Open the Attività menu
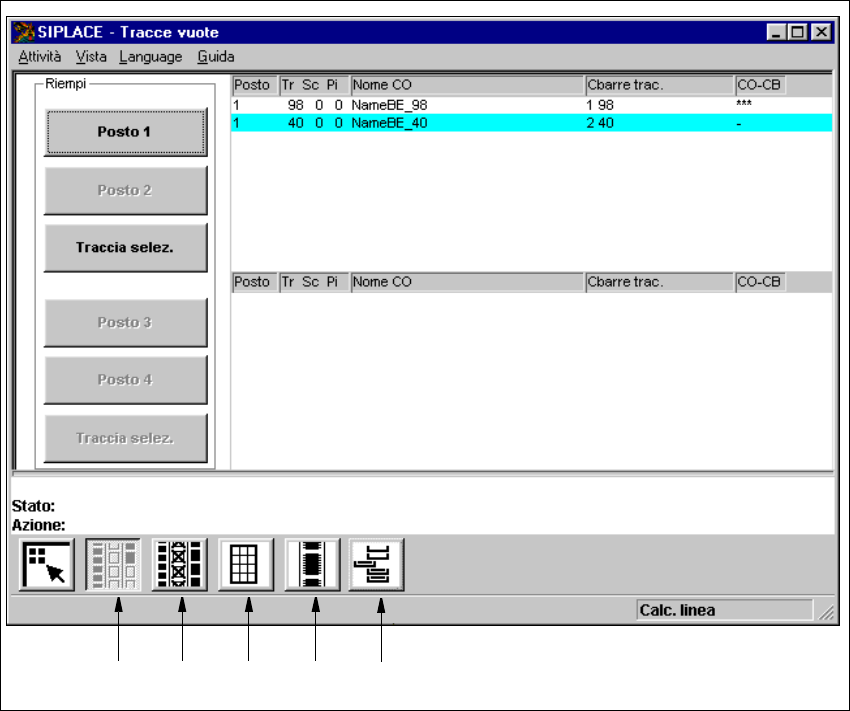The height and width of the screenshot is (711, 850). [x=40, y=56]
